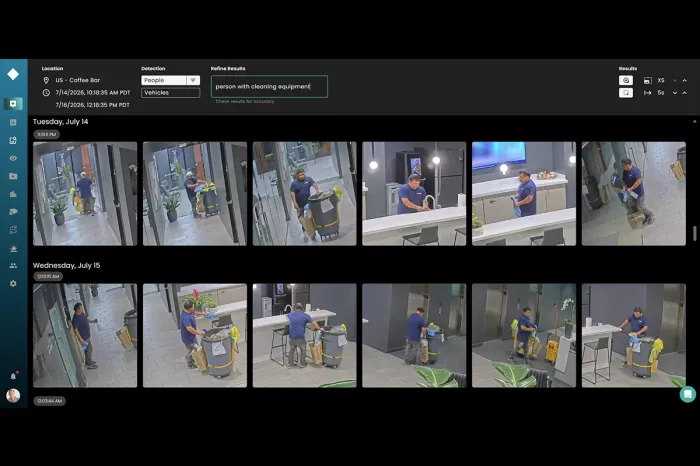Open the siren alarm icon in sidebar
Screen dimensions: 700x466
pos(13,248)
